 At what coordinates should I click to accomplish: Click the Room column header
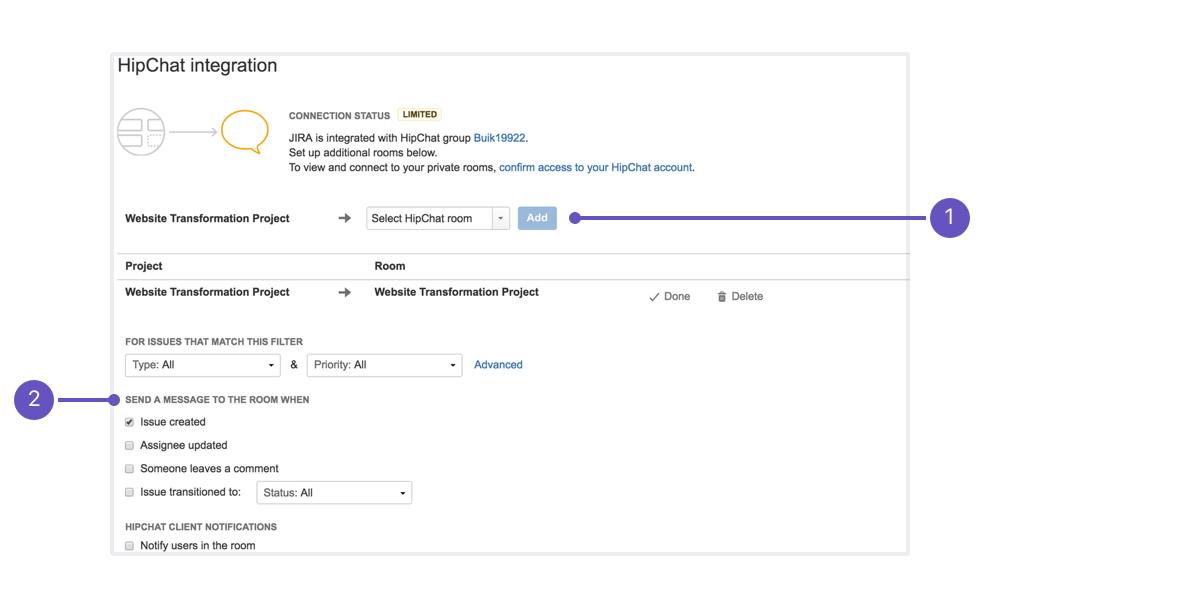(390, 266)
